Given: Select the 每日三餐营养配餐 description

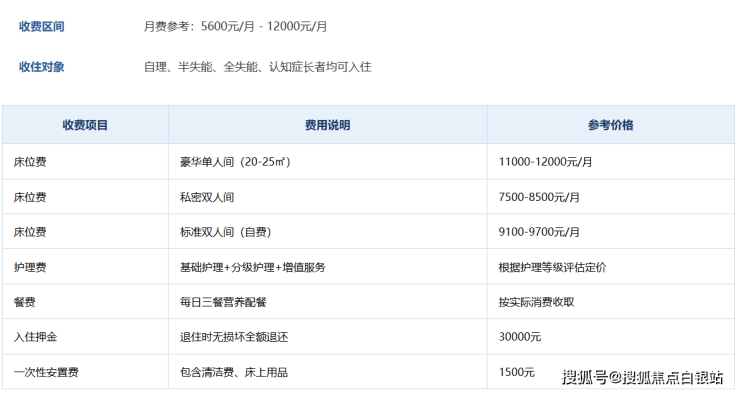Looking at the screenshot, I should click(x=223, y=302).
